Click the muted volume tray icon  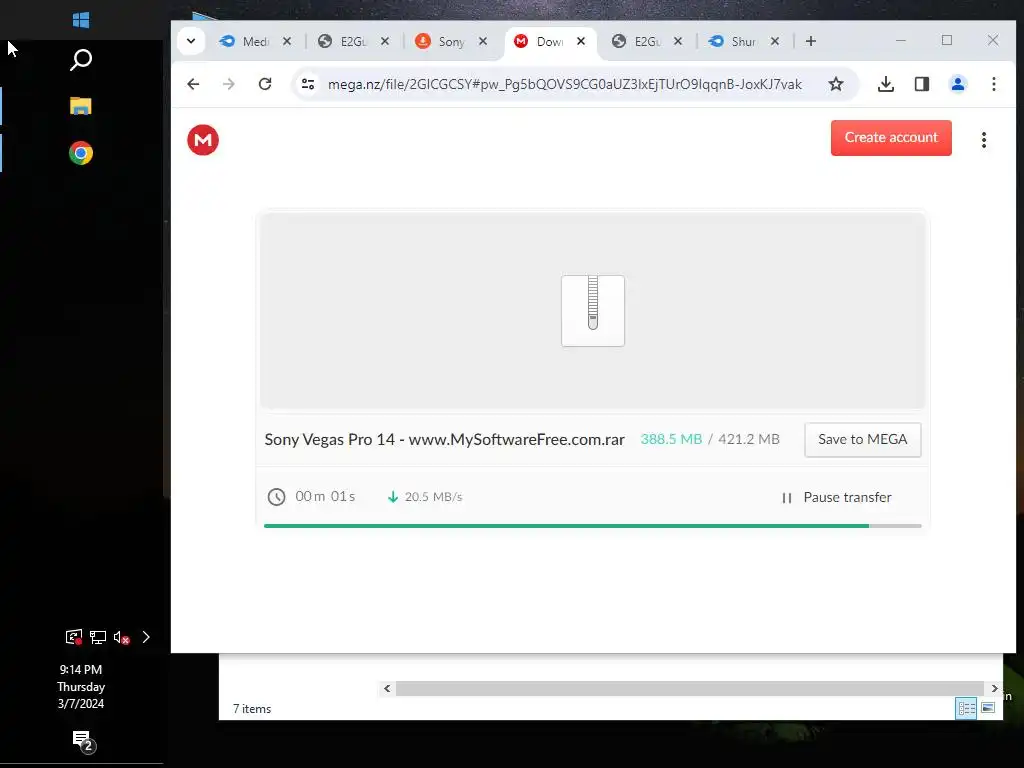(x=121, y=637)
